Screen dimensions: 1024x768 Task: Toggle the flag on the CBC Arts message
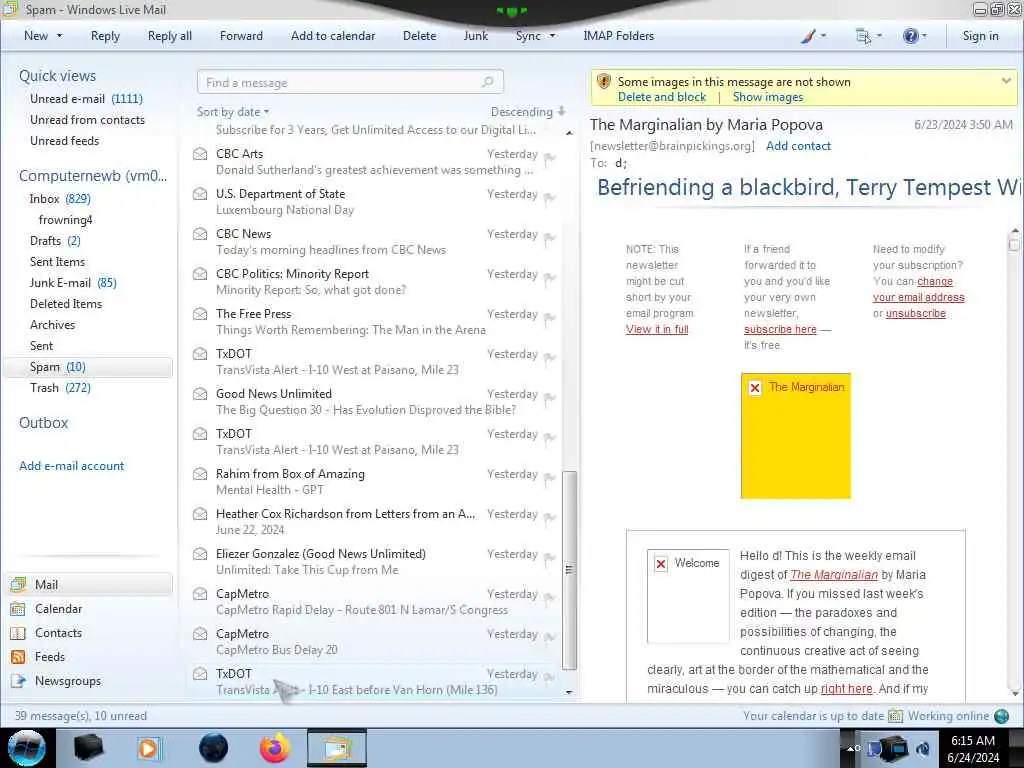550,158
